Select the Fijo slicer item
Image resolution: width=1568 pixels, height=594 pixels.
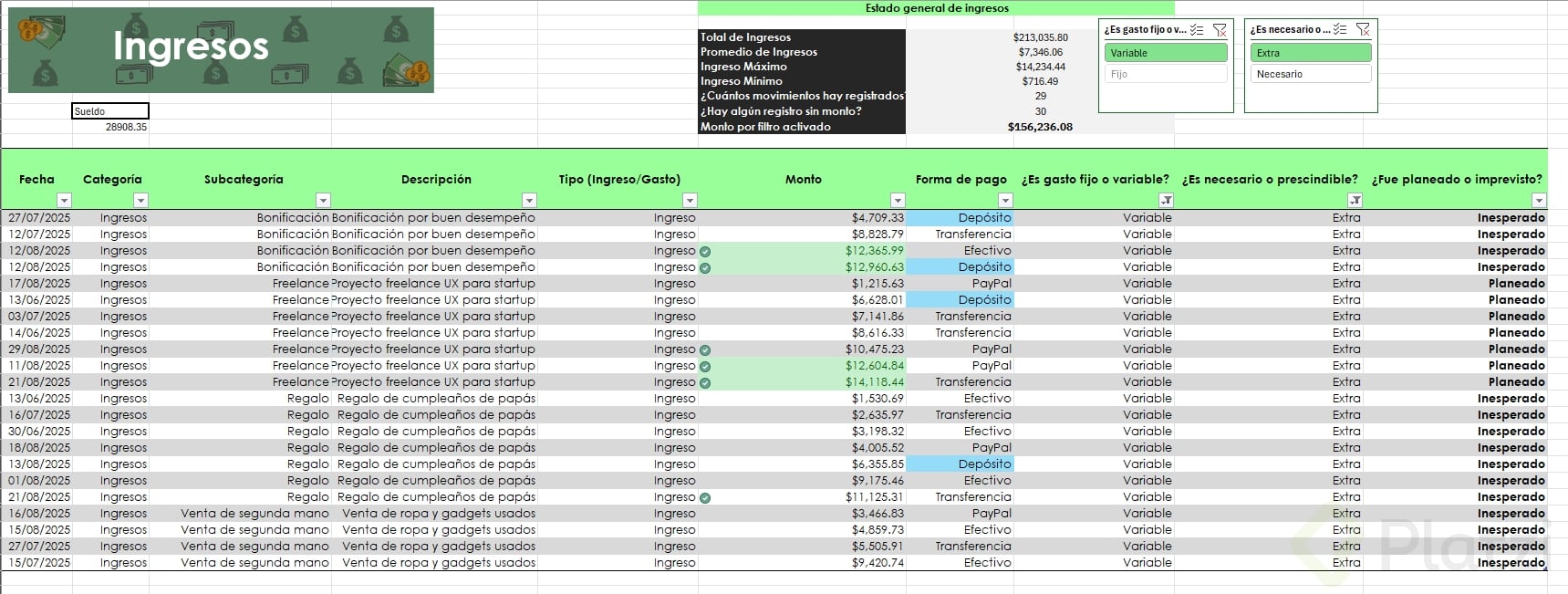[x=1166, y=74]
